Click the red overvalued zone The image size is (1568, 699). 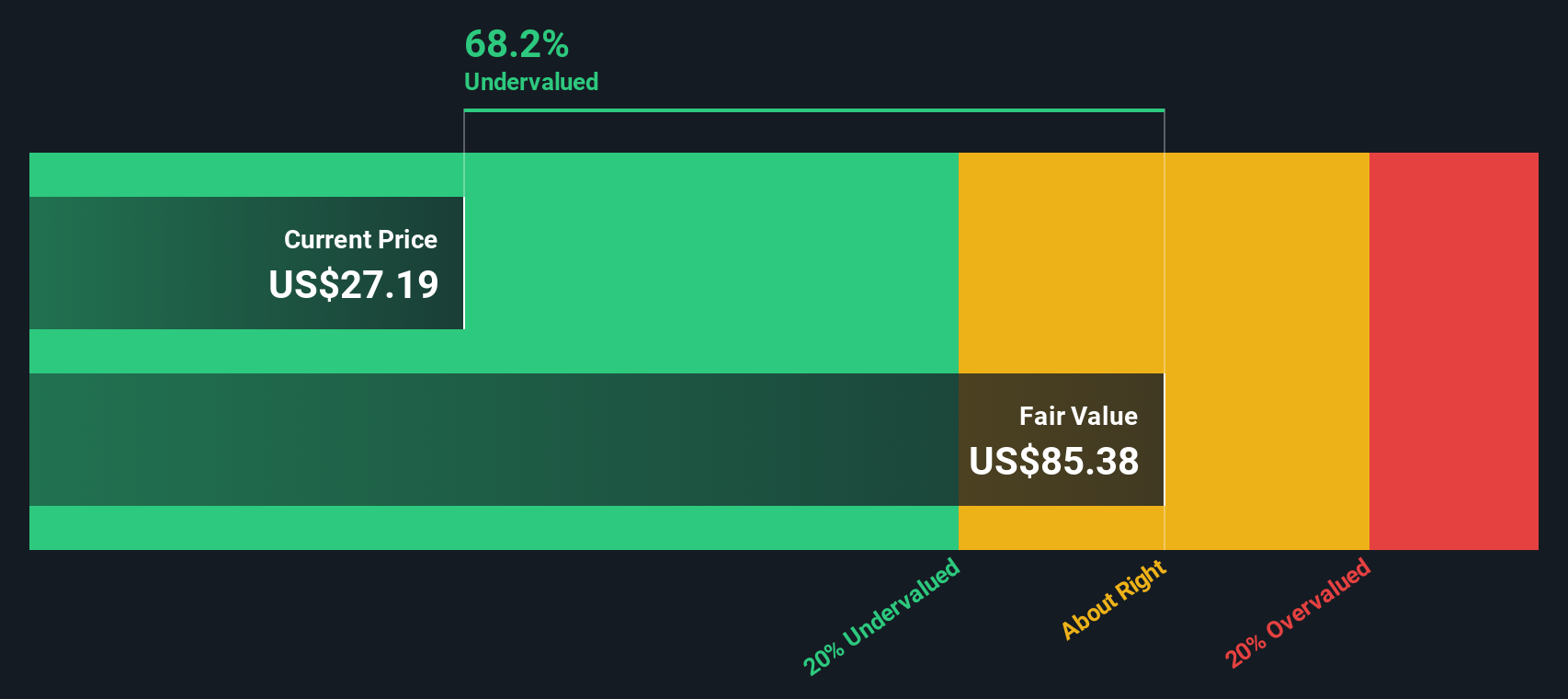pos(1454,351)
